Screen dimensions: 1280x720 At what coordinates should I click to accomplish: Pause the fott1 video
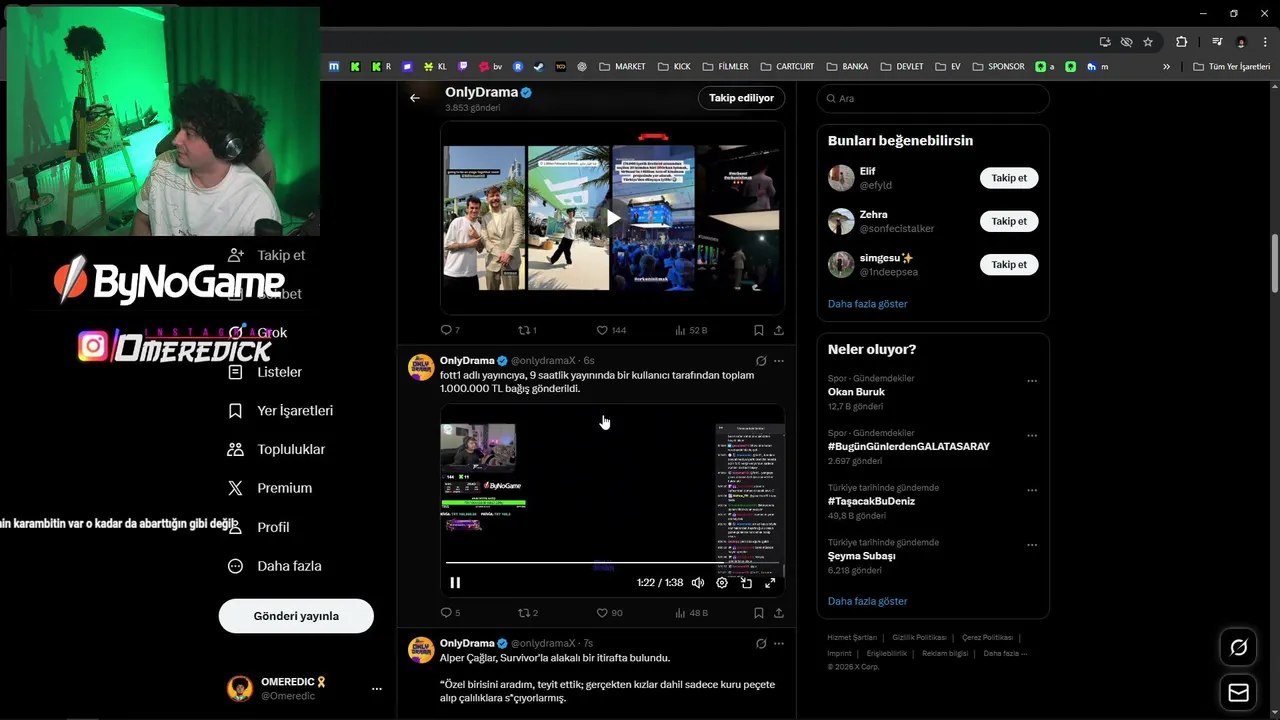coord(455,583)
